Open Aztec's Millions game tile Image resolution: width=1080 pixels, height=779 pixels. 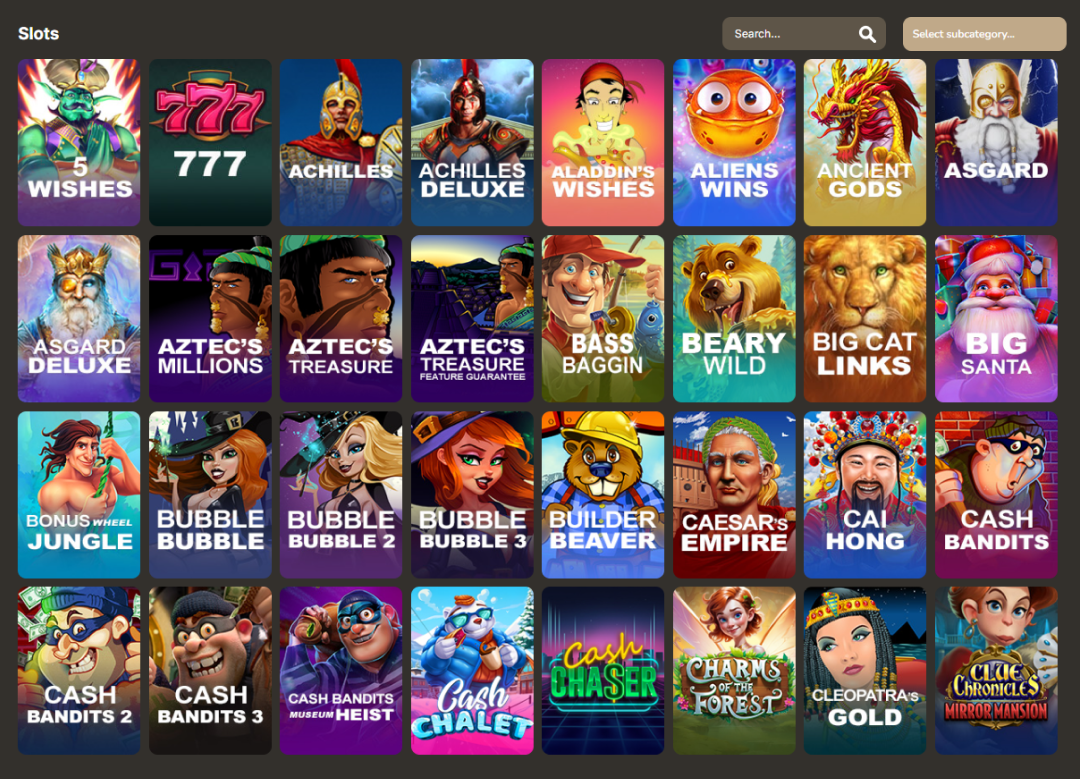210,319
